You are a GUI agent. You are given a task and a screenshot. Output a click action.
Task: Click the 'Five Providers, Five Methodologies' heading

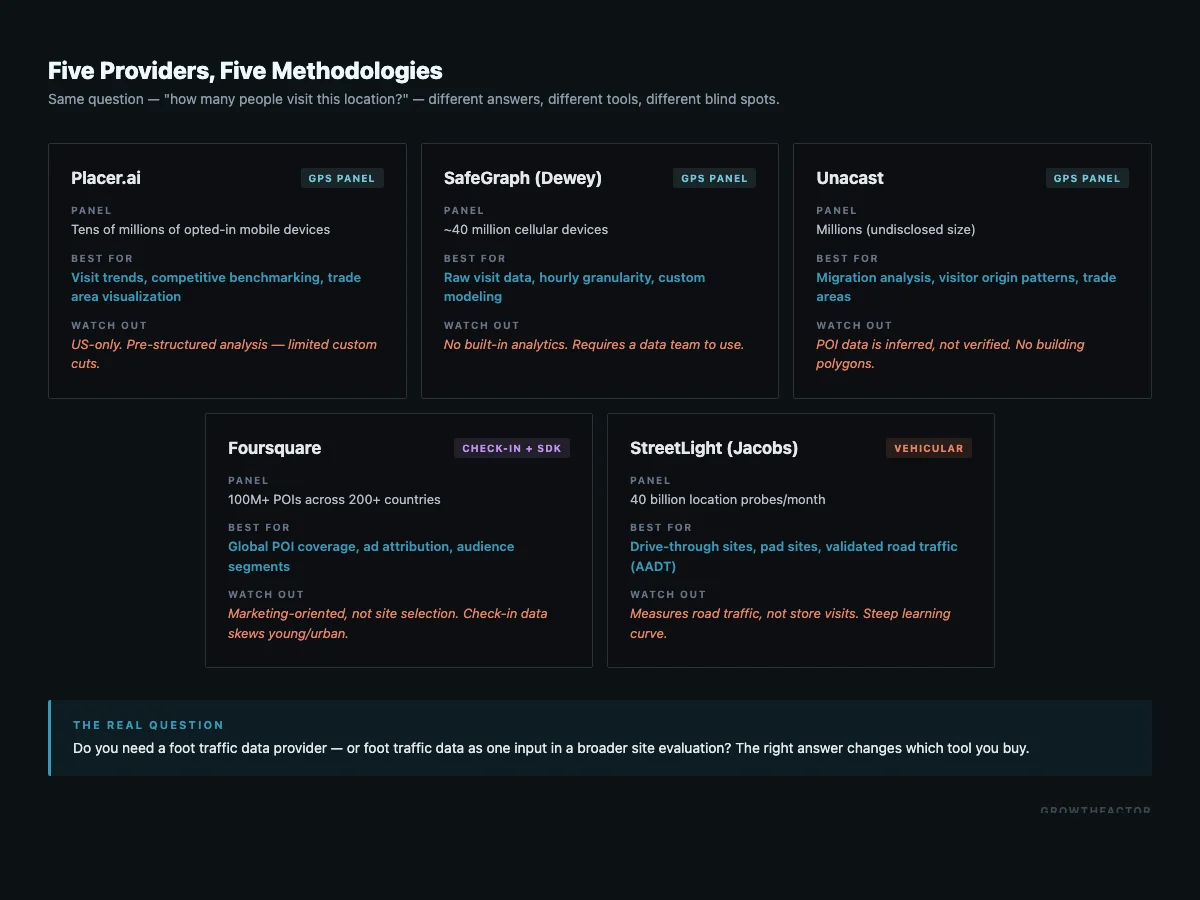pyautogui.click(x=244, y=71)
